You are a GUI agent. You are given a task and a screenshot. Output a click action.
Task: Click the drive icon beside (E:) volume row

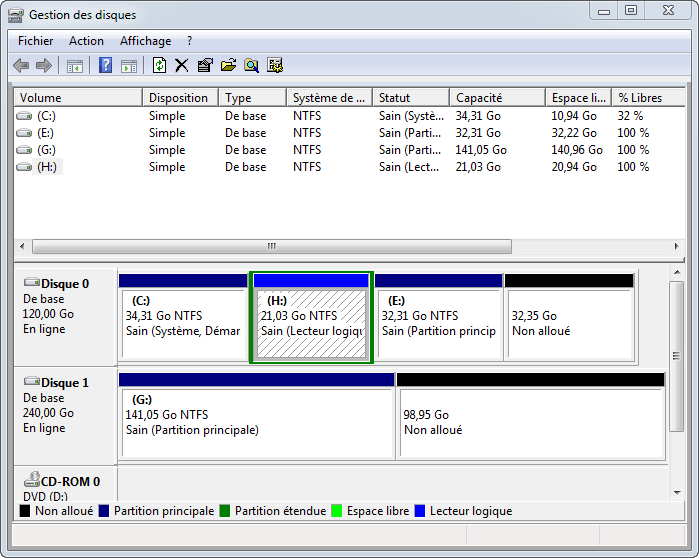[24, 133]
